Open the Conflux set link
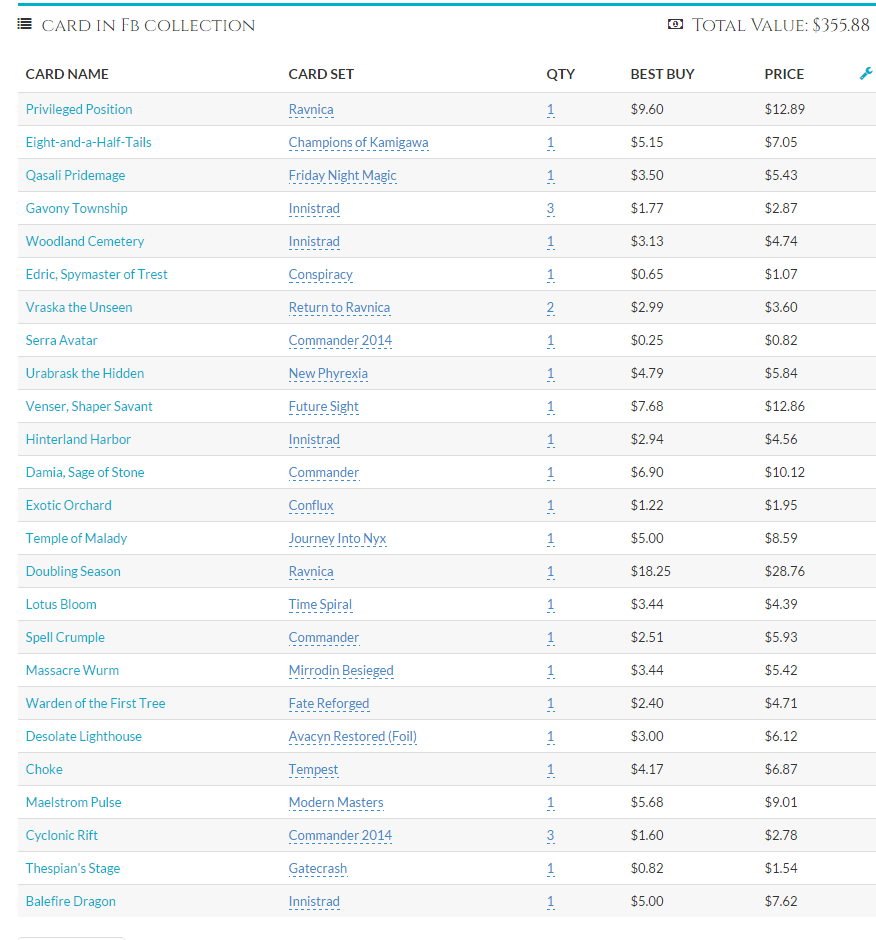Screen dimensions: 876x940 click(x=311, y=505)
